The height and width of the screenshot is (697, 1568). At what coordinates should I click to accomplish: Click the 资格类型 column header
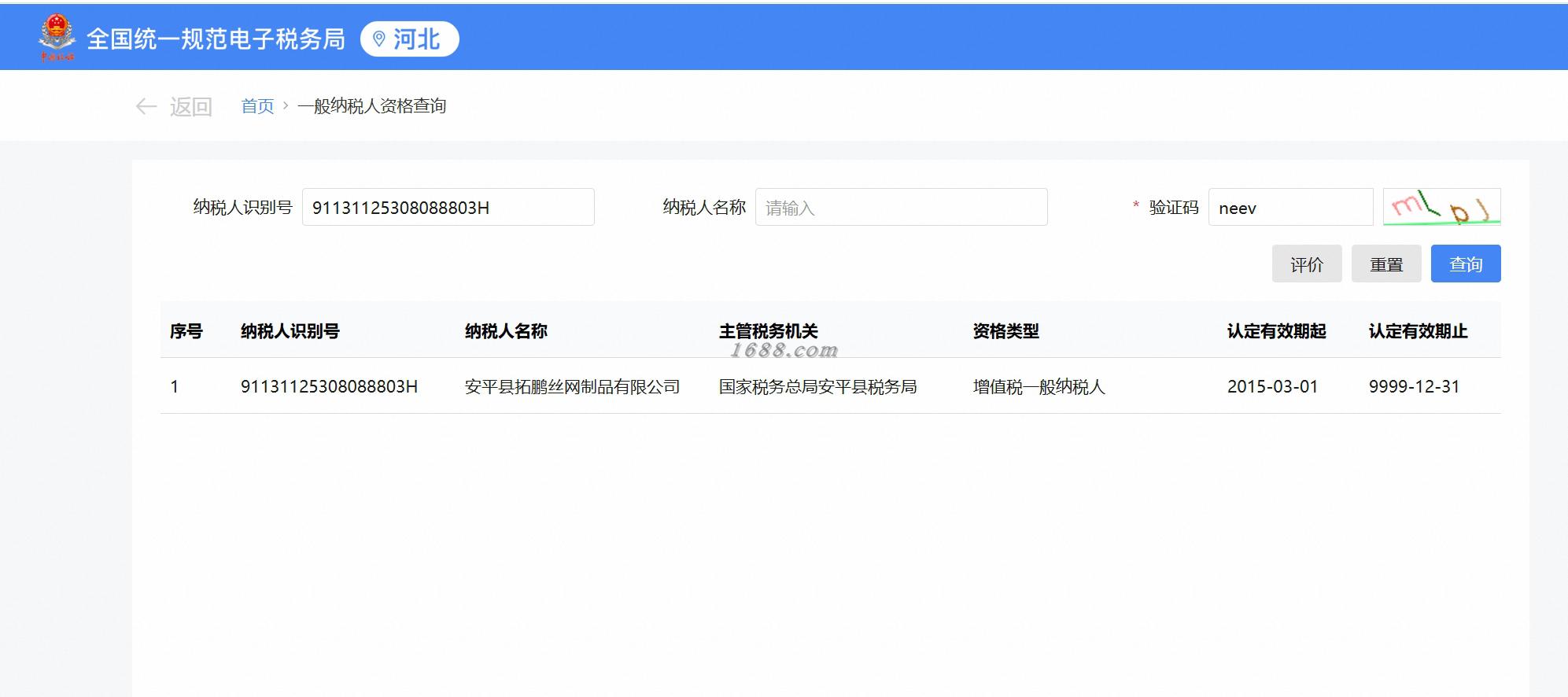(1006, 331)
